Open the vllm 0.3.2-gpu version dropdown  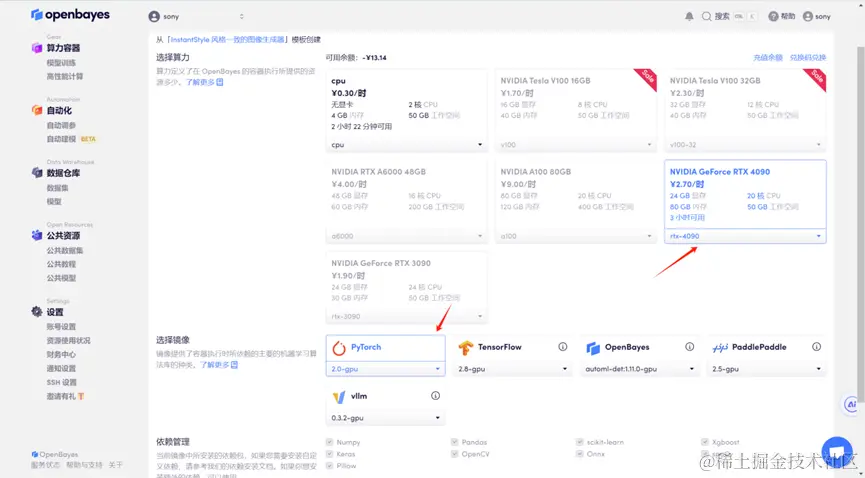(x=386, y=418)
